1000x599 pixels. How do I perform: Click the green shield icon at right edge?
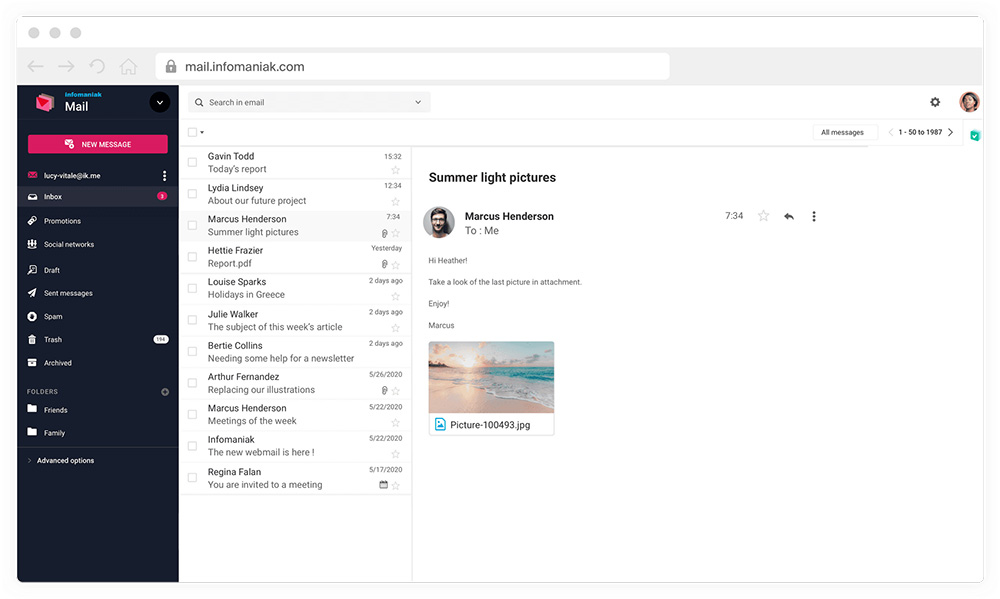click(974, 135)
